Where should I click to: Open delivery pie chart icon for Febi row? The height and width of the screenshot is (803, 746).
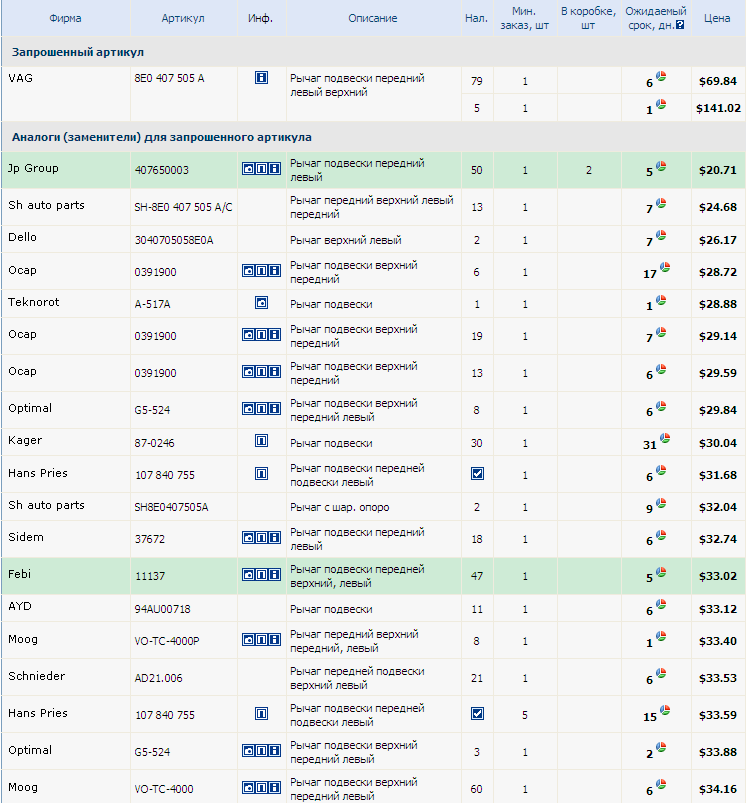[661, 572]
